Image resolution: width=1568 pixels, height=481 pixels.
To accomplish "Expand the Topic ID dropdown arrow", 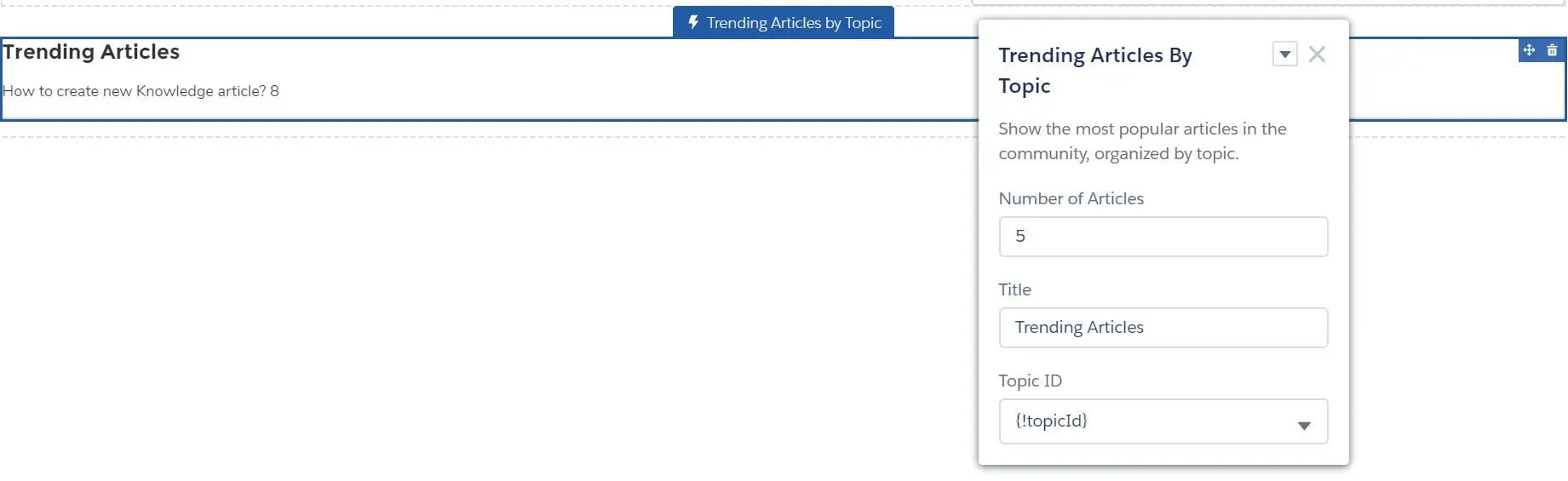I will pos(1304,426).
